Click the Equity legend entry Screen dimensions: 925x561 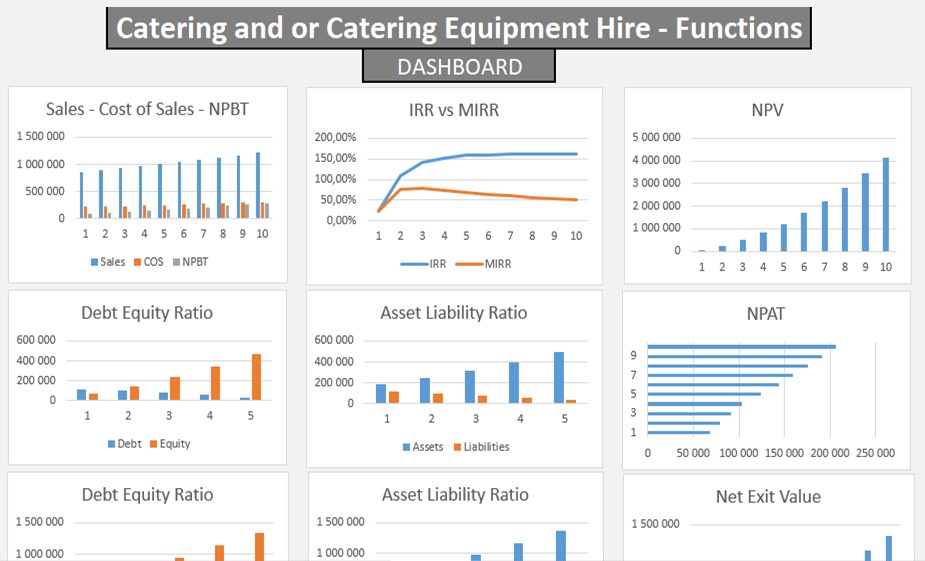(x=170, y=444)
